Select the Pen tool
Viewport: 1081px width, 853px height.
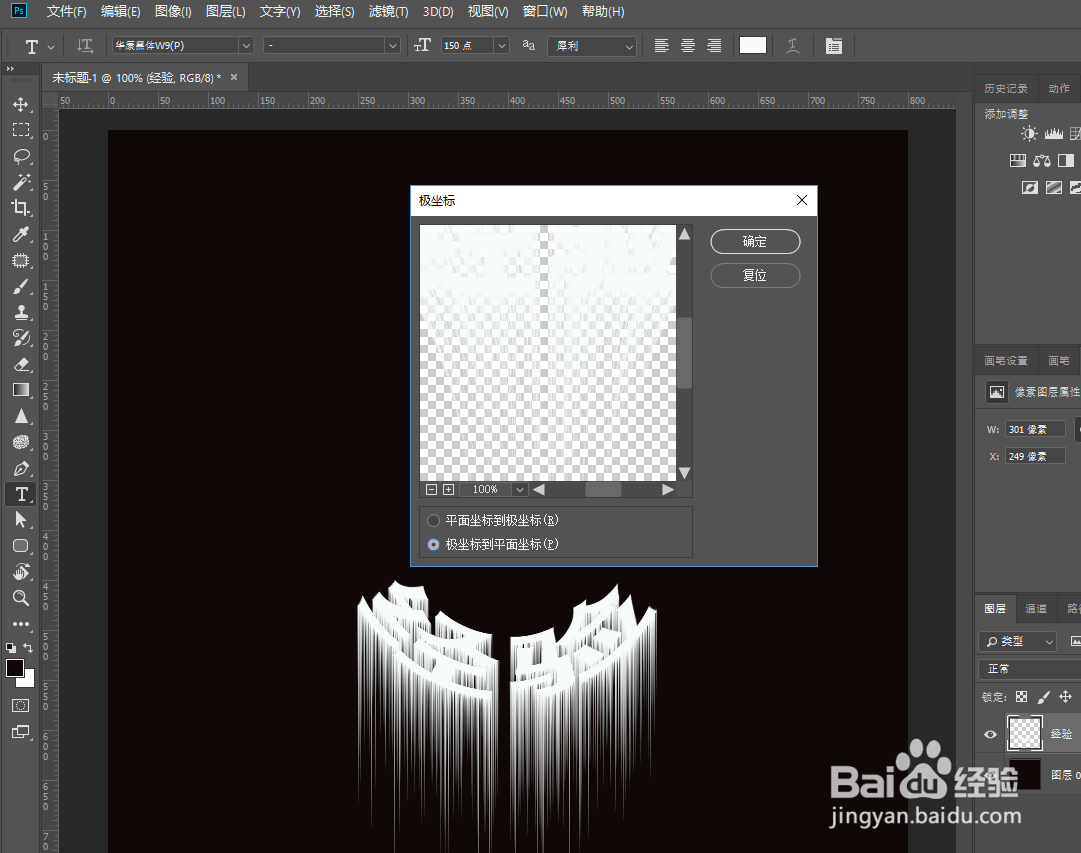pyautogui.click(x=21, y=468)
